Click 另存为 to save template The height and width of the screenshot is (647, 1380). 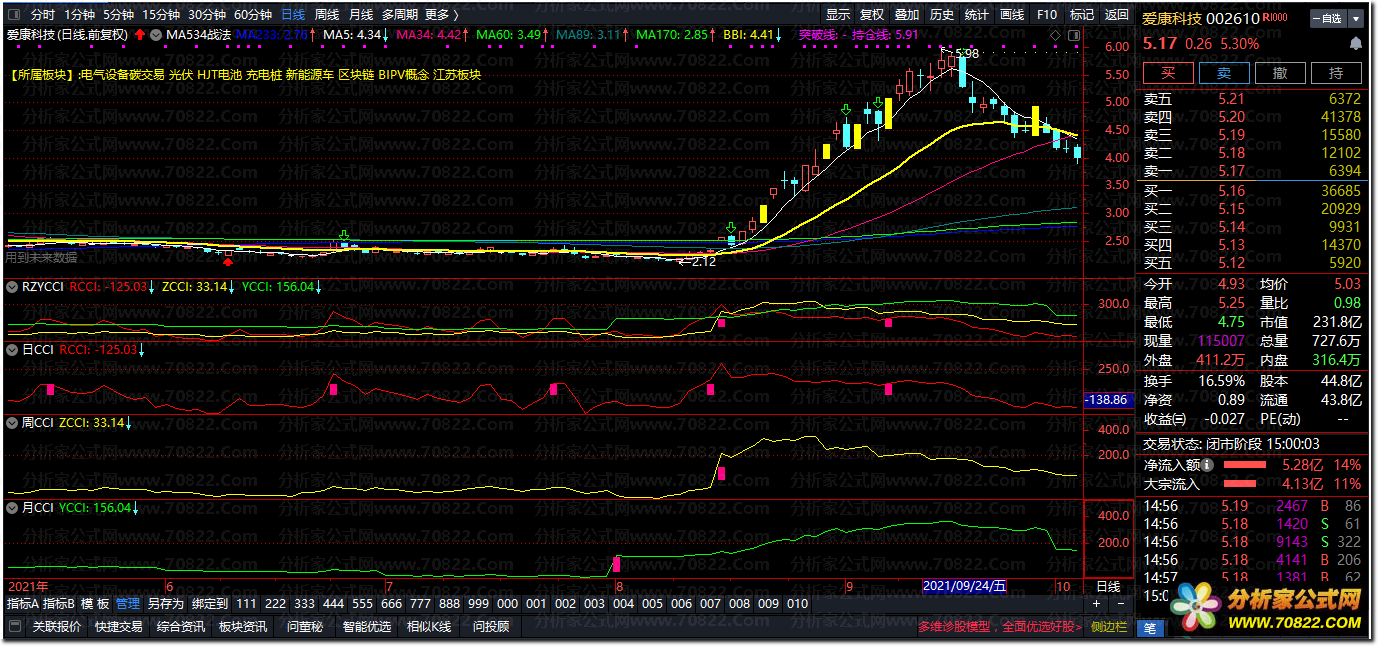166,604
